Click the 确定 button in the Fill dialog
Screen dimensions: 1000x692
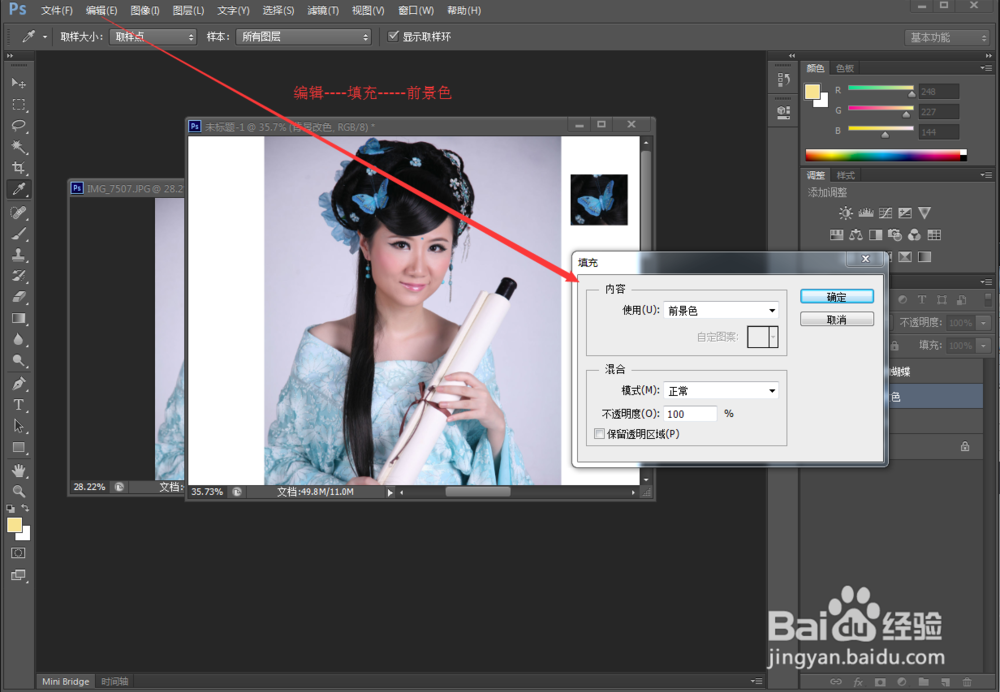click(x=836, y=296)
